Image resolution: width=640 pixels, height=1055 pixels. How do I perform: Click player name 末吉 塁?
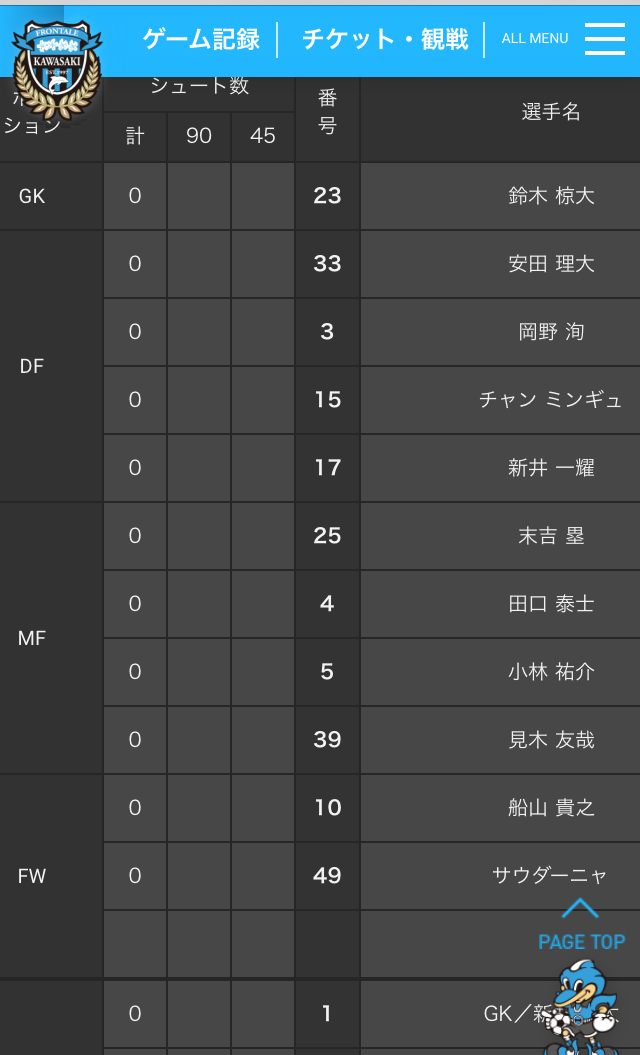click(x=551, y=536)
